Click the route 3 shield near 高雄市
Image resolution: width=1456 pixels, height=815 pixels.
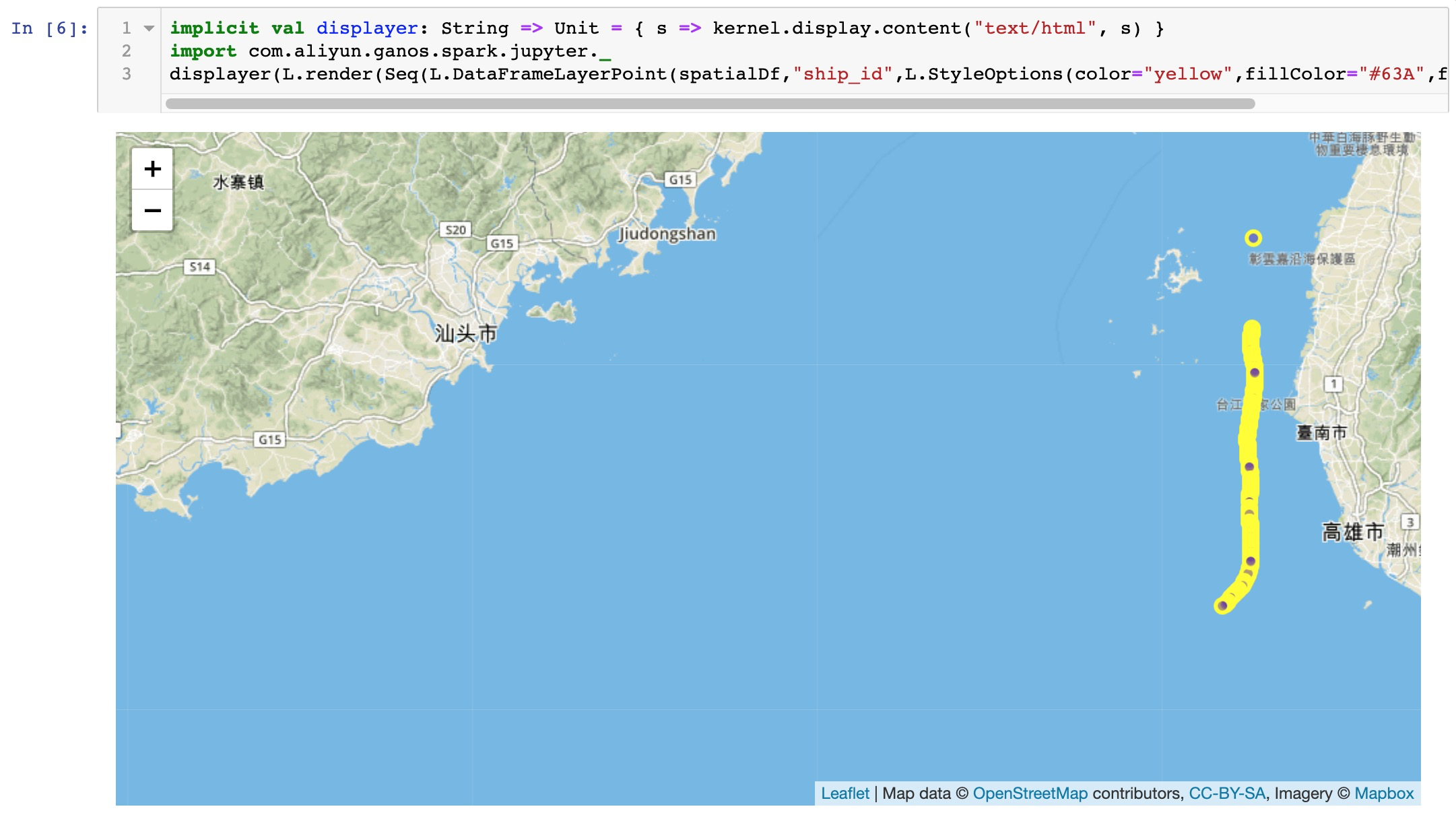[1410, 522]
